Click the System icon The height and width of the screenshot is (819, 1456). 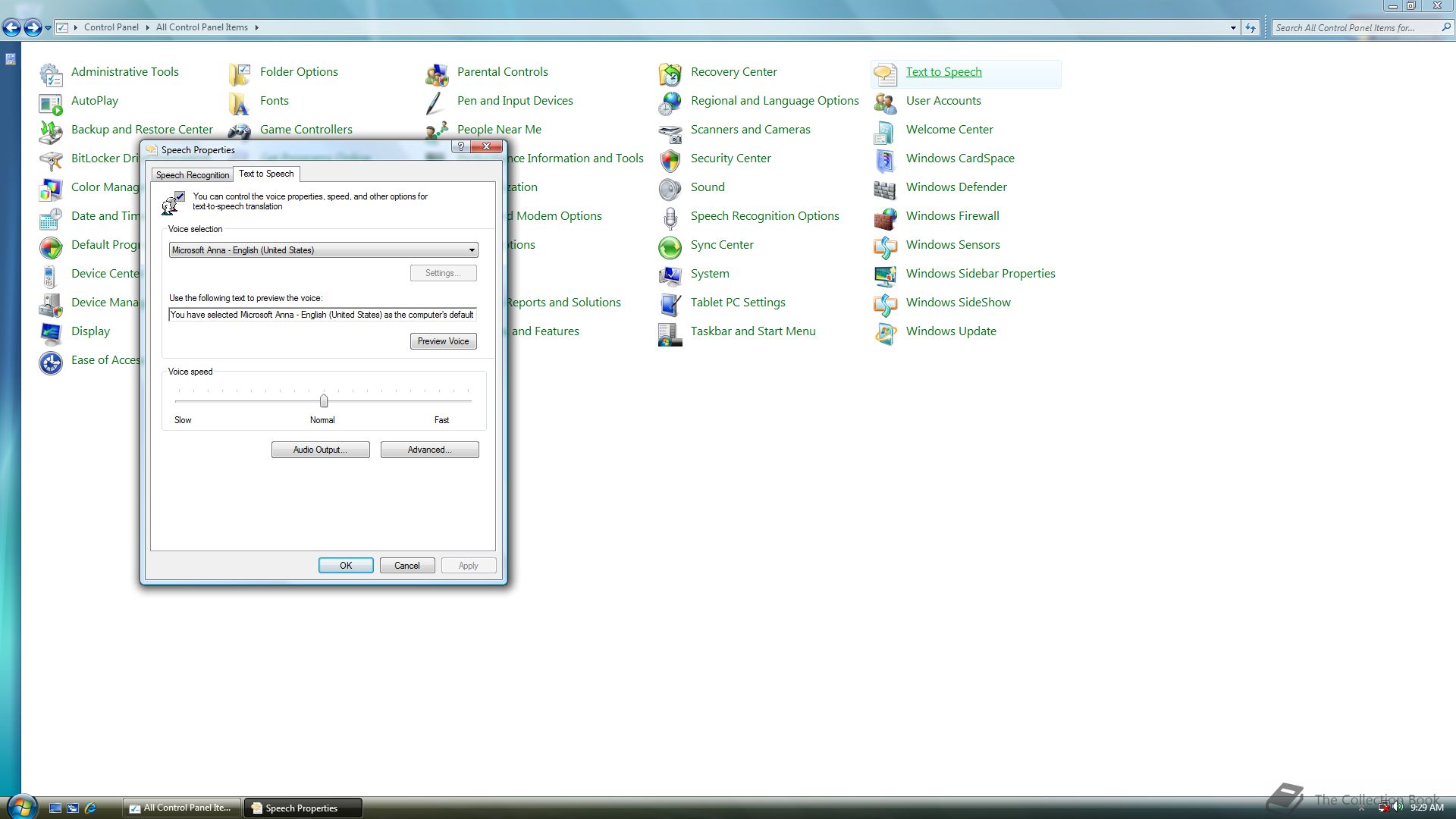tap(670, 275)
